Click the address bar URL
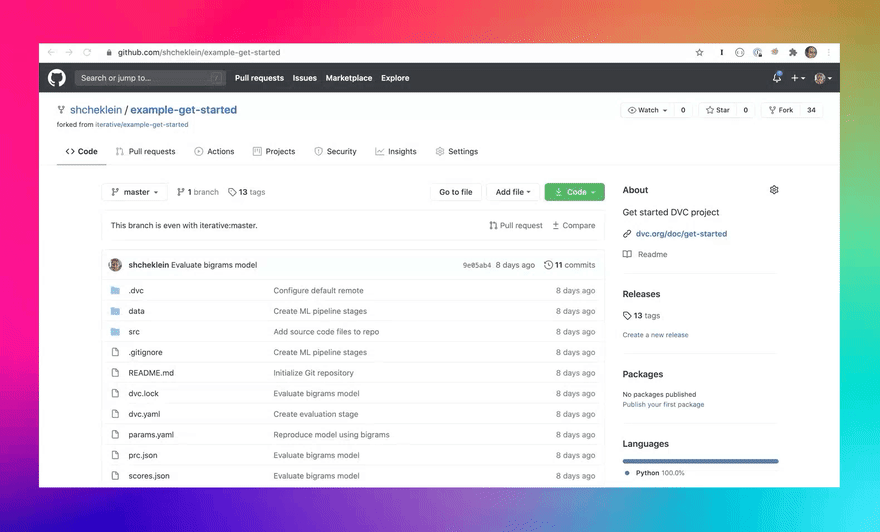This screenshot has height=532, width=880. (x=199, y=52)
